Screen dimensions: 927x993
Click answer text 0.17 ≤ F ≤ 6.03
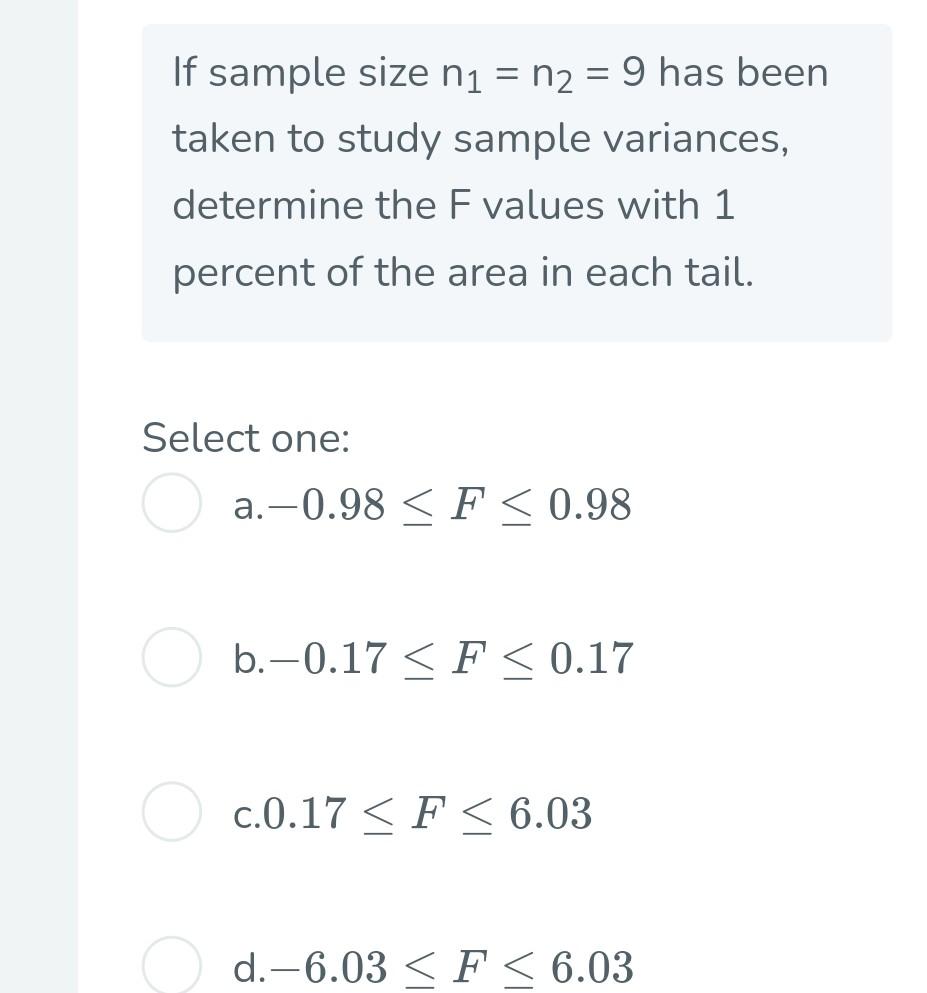pos(427,813)
